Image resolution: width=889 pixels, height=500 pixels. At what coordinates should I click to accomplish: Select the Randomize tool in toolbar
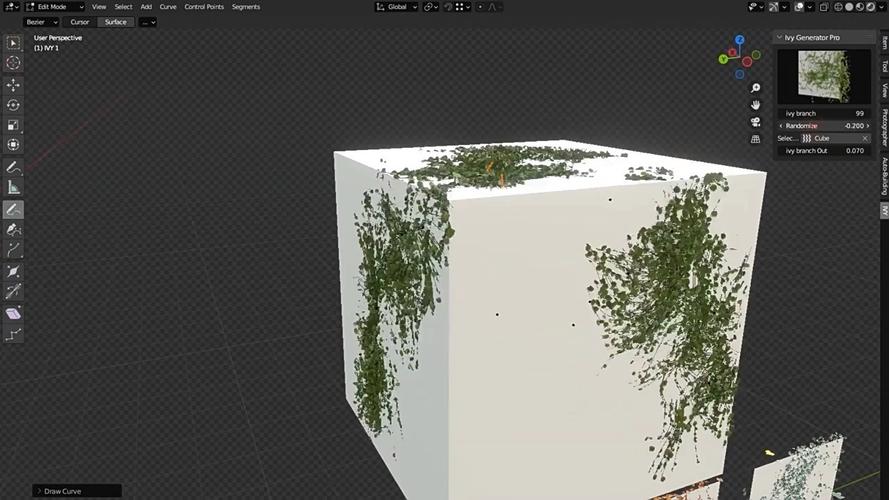click(13, 334)
